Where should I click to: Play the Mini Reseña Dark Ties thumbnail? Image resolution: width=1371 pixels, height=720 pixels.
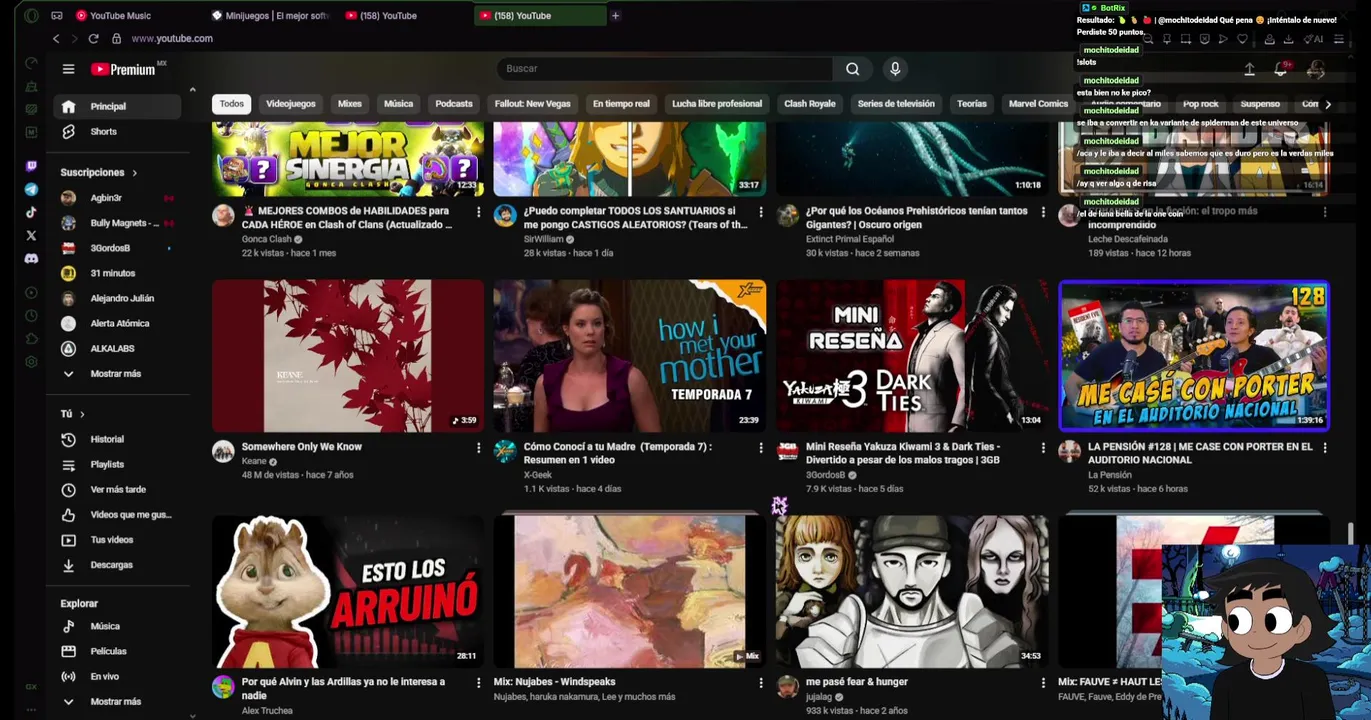pyautogui.click(x=912, y=356)
